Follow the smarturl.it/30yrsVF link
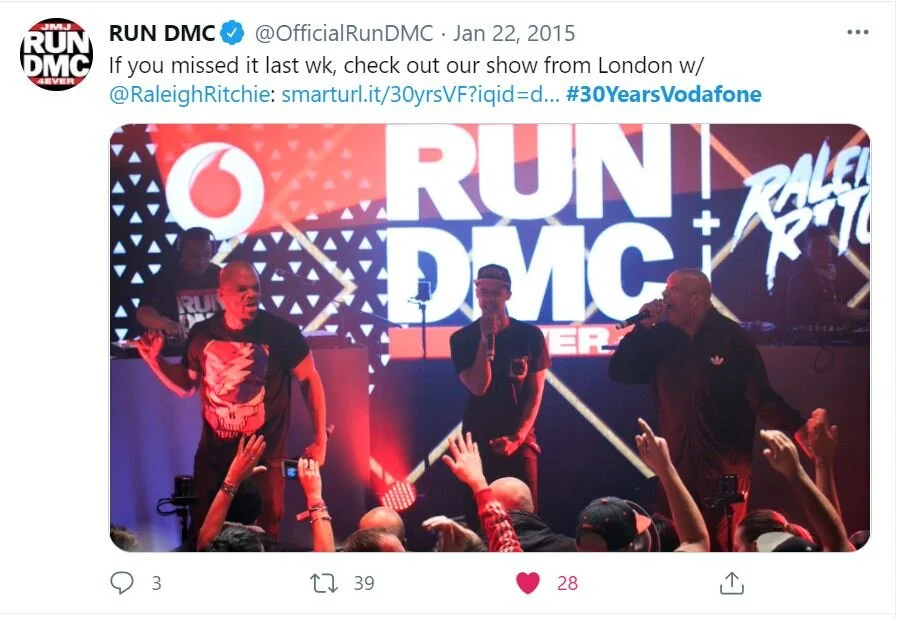901x618 pixels. (419, 94)
